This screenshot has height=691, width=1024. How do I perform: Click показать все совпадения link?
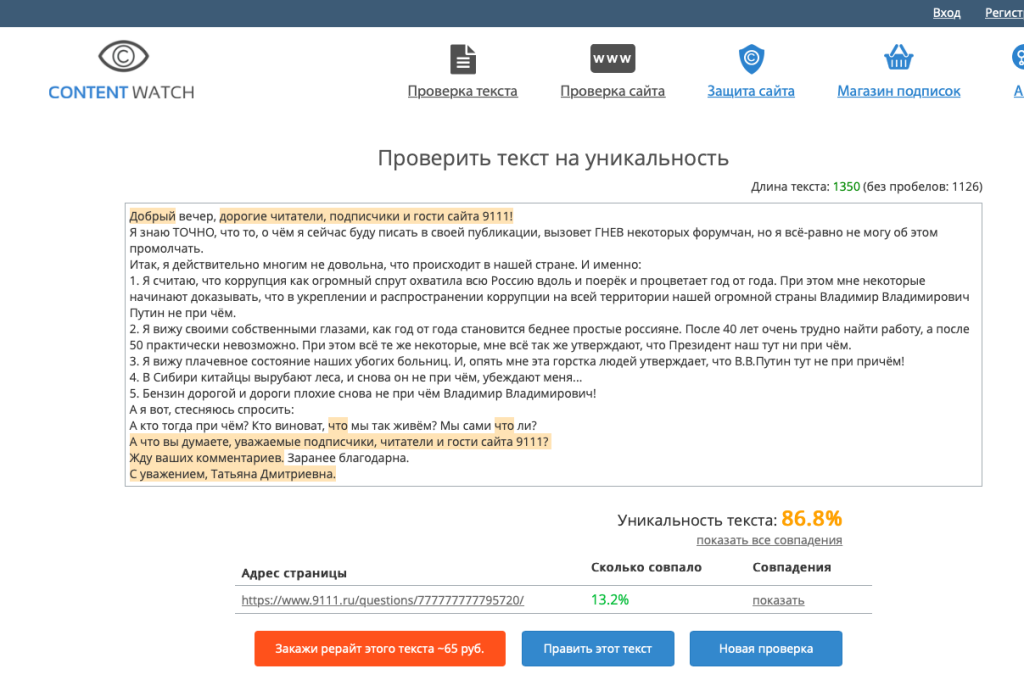769,540
